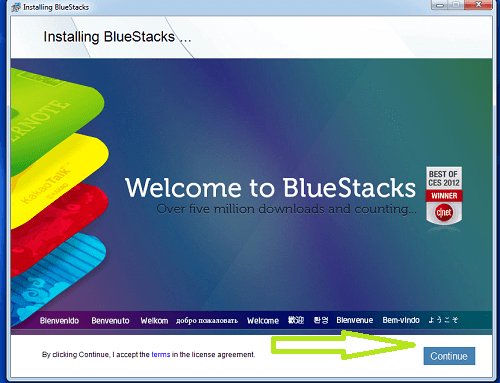Click the Best of CES 2012 badge
This screenshot has height=383, width=500.
[x=444, y=196]
